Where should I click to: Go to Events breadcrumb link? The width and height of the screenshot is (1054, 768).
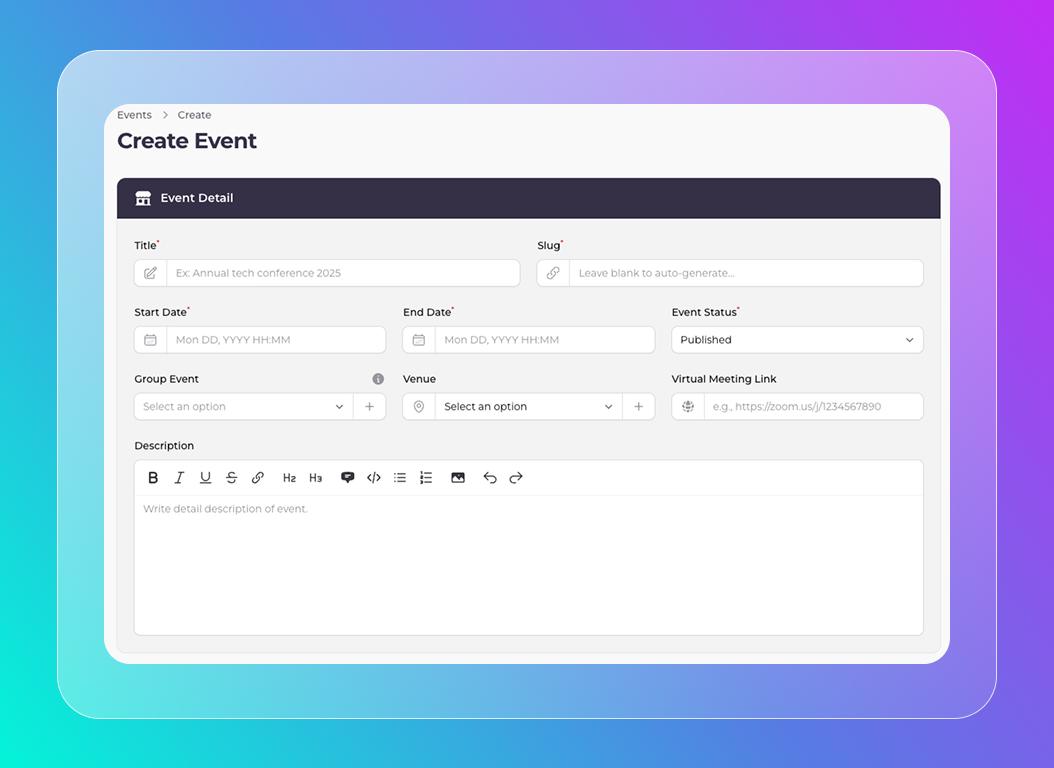(134, 115)
